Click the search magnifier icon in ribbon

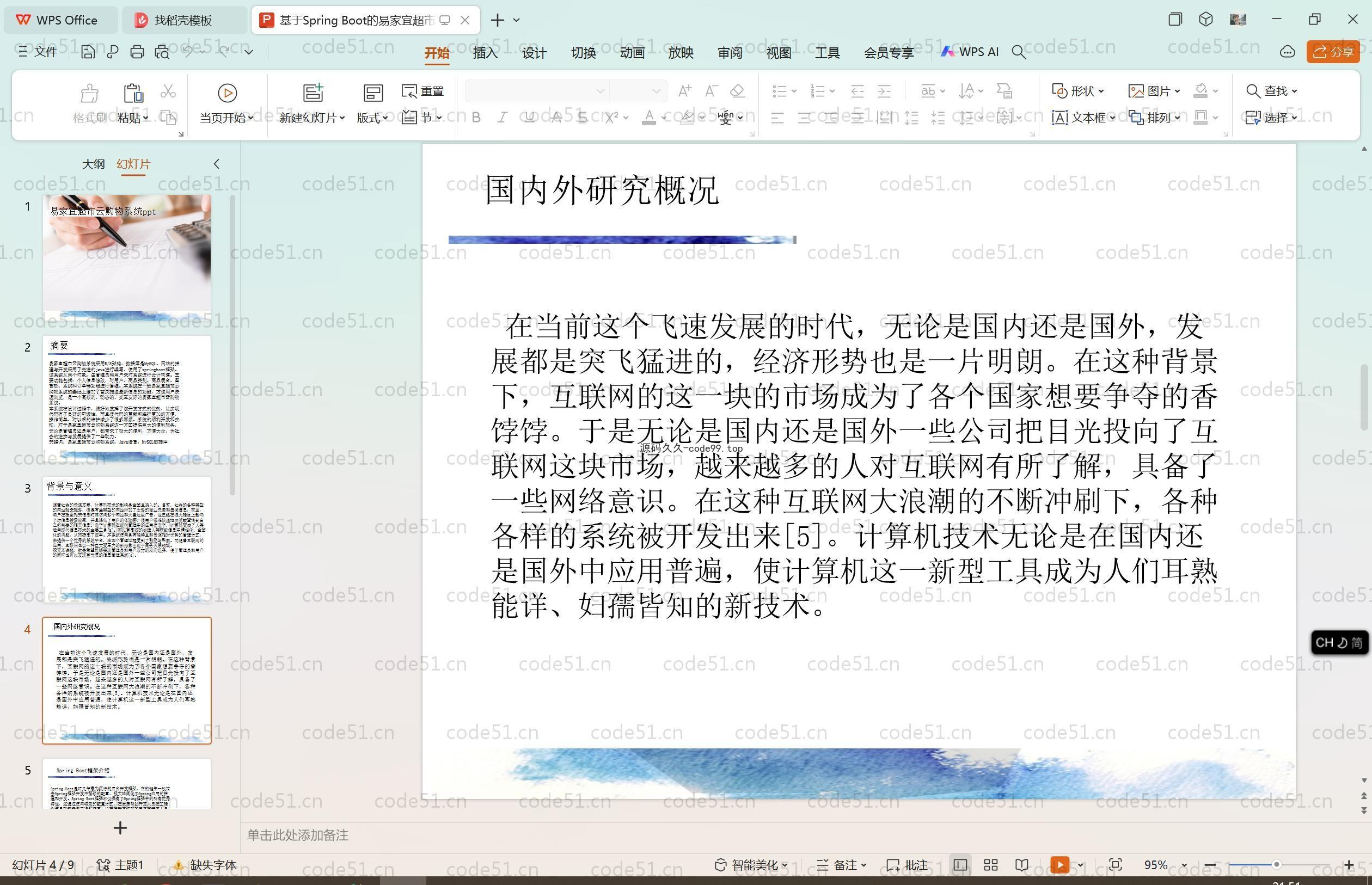[1019, 52]
